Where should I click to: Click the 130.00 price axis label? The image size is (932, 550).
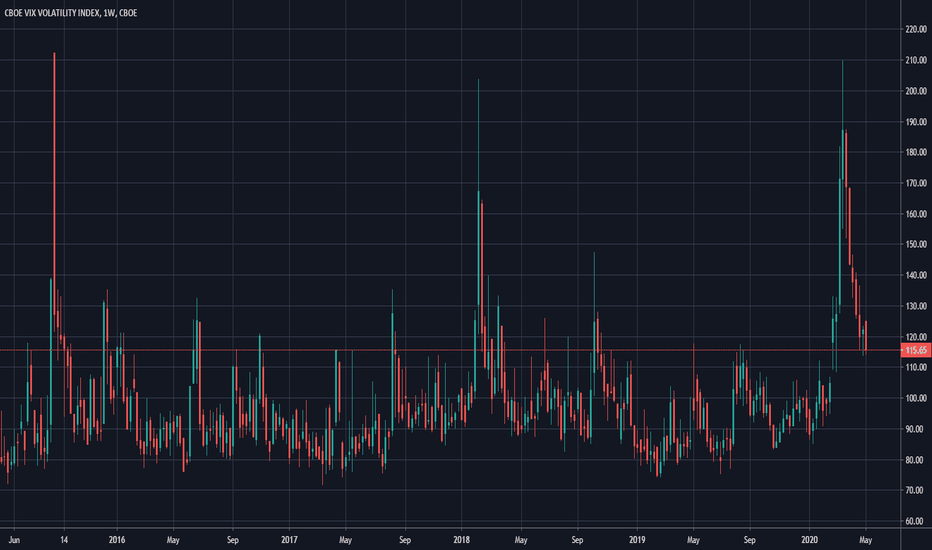(x=916, y=306)
